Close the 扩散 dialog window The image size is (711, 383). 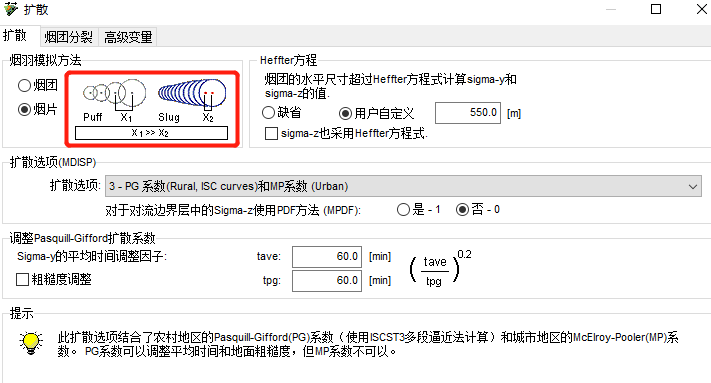(x=701, y=9)
